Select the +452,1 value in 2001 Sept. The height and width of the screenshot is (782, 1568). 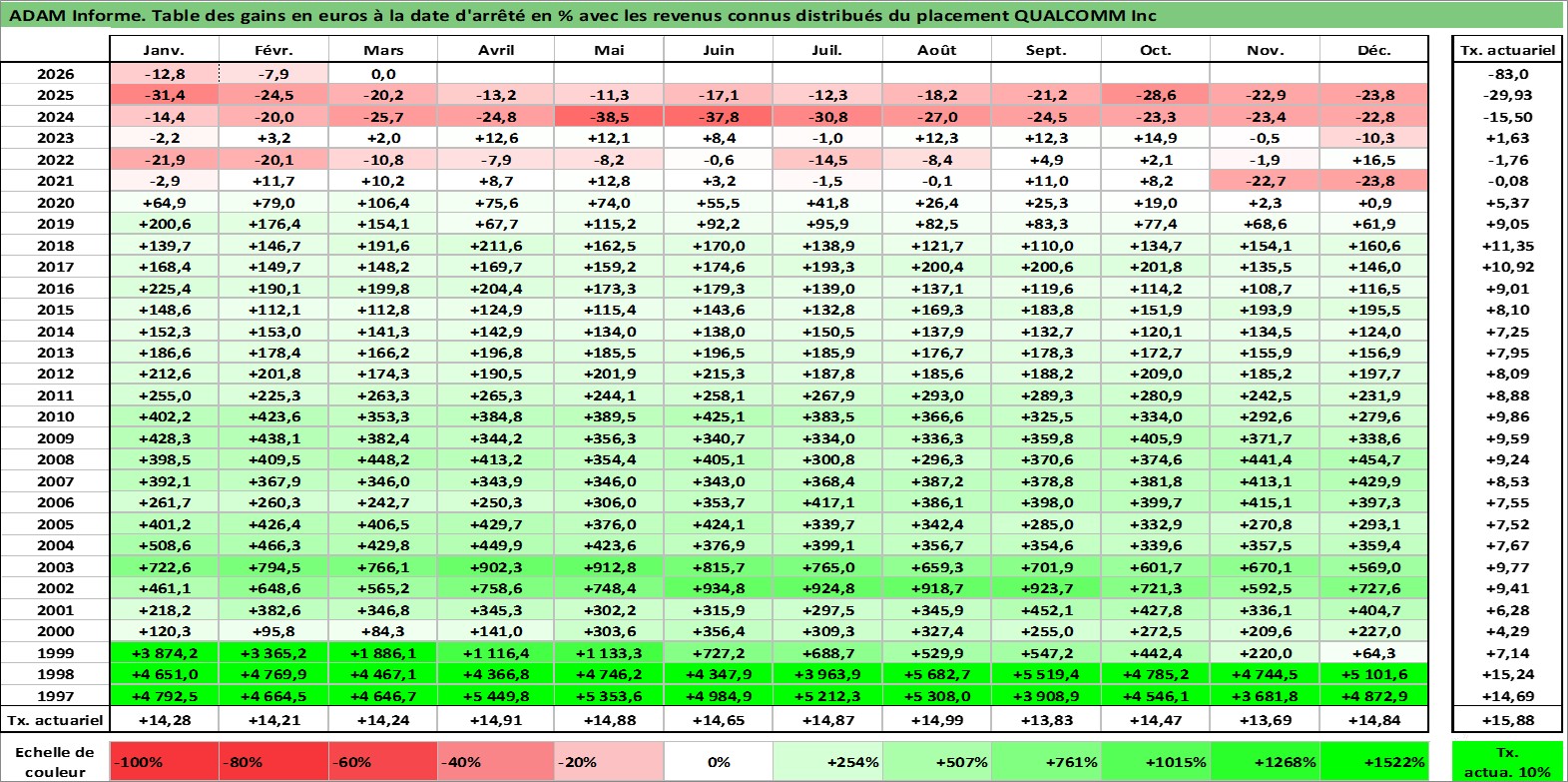[1046, 609]
